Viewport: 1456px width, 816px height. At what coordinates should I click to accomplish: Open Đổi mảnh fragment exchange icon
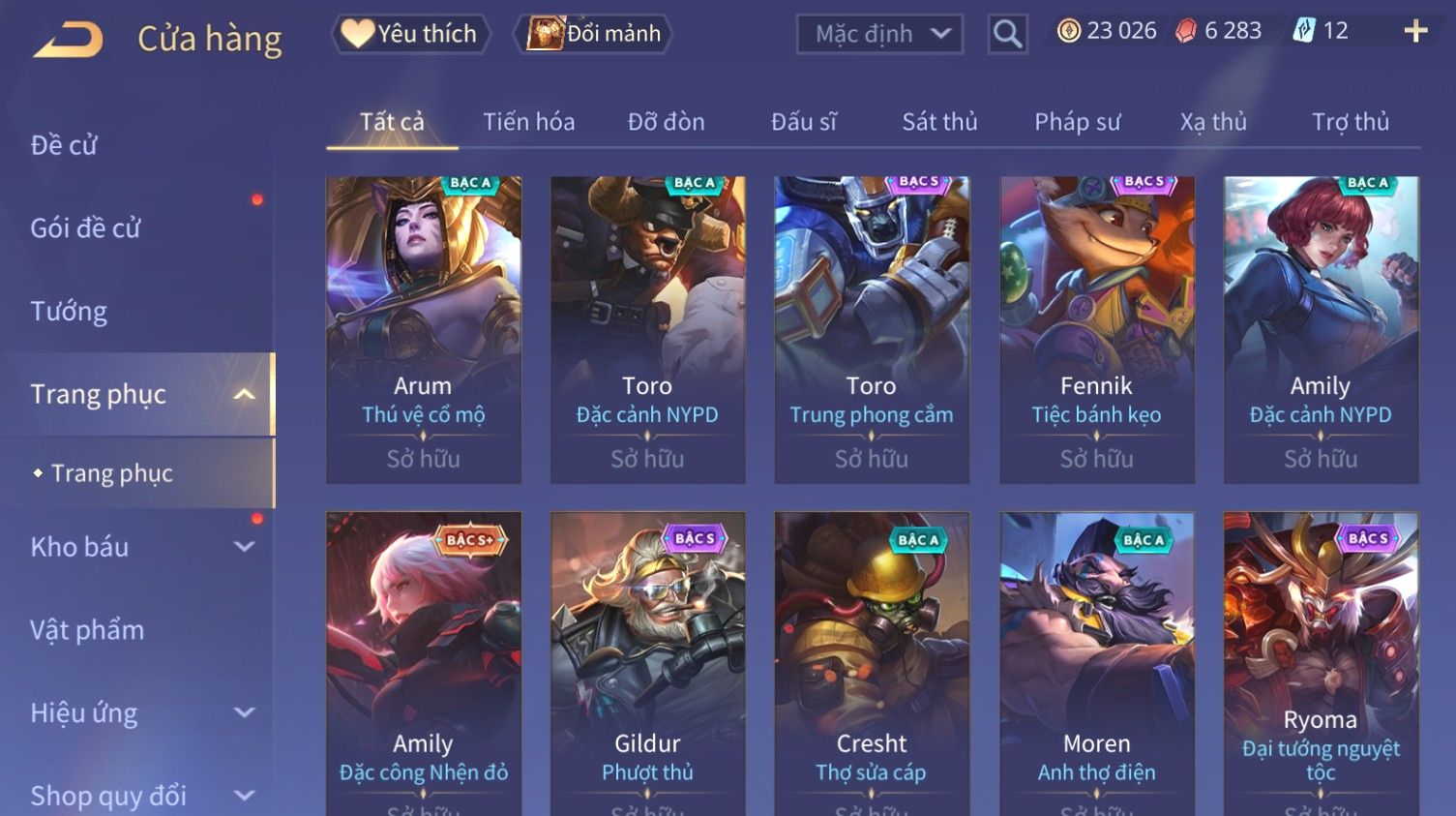[x=546, y=33]
